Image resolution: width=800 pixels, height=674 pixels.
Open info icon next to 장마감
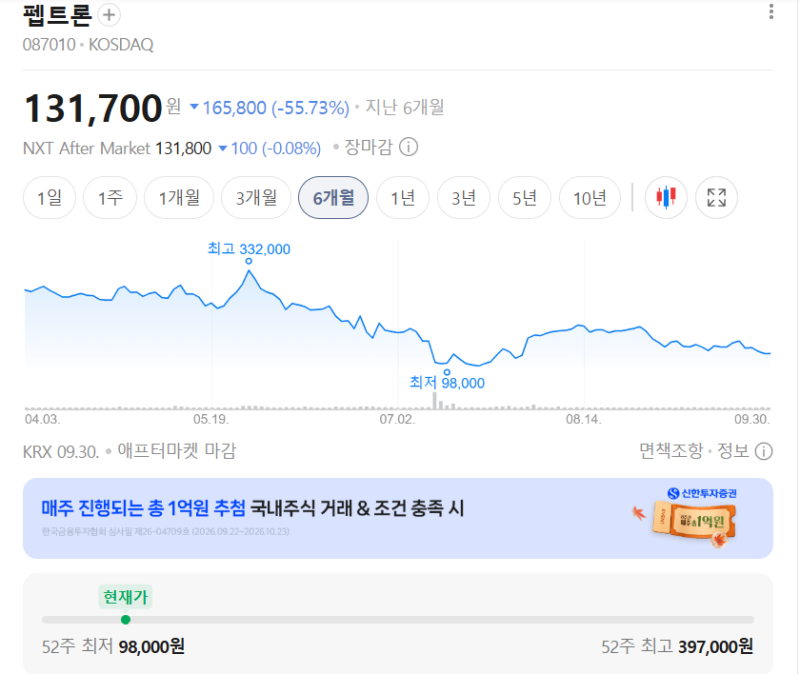coord(408,147)
